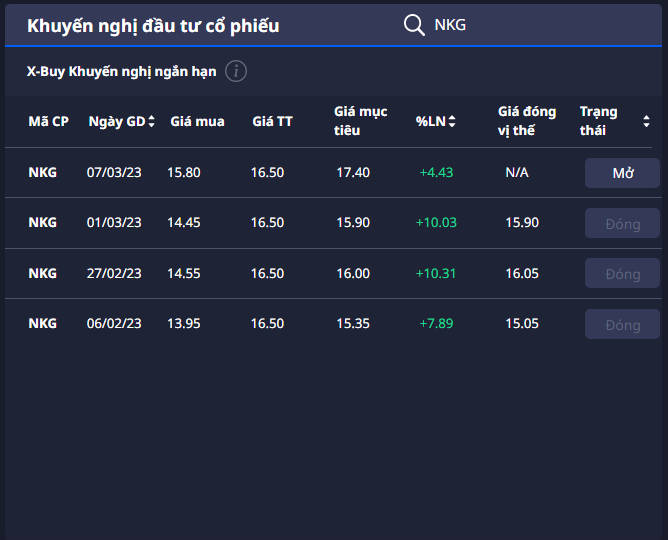This screenshot has height=540, width=668.
Task: Click Đóng button for 06/02/23 row
Action: 622,324
